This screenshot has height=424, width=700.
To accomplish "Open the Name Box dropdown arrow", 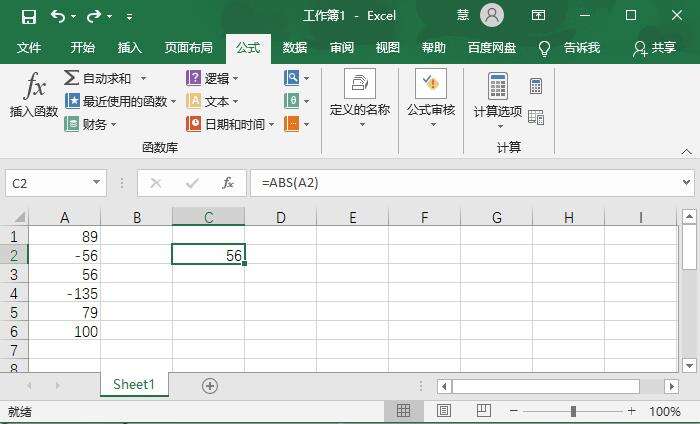I will pos(96,182).
